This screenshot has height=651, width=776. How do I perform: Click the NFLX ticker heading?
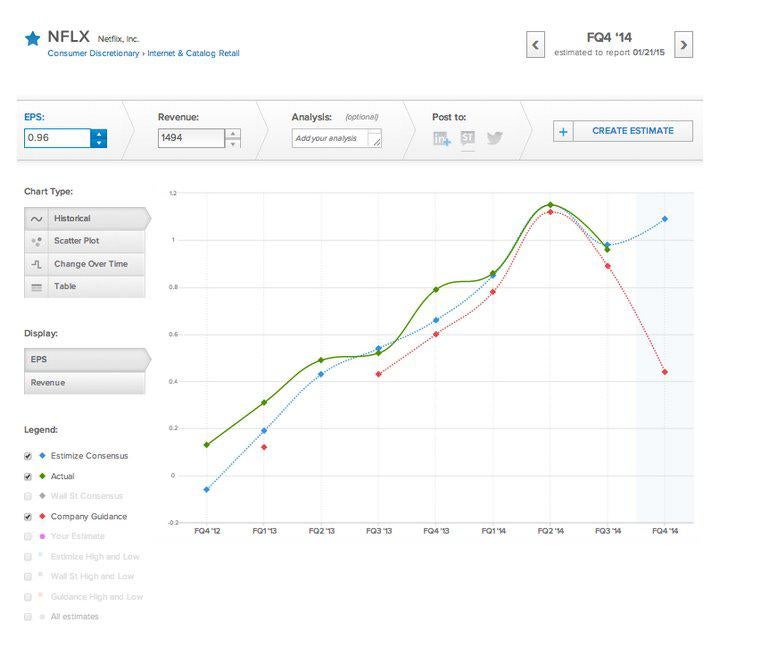point(68,37)
